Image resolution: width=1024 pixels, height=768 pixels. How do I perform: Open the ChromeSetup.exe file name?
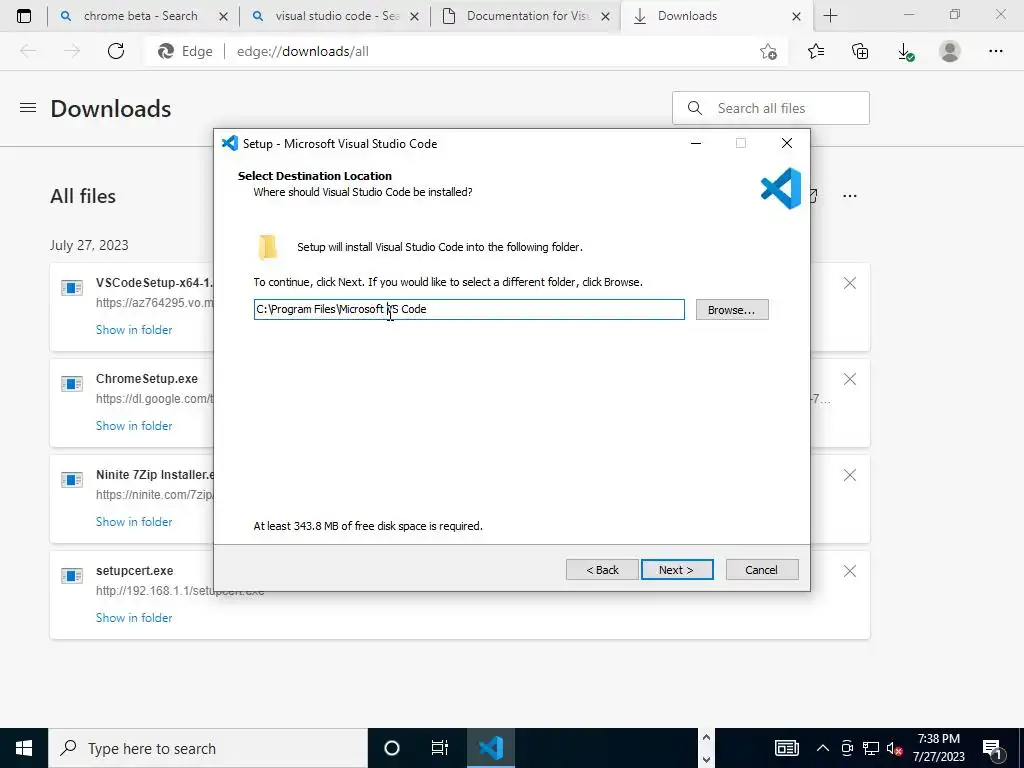coord(147,379)
